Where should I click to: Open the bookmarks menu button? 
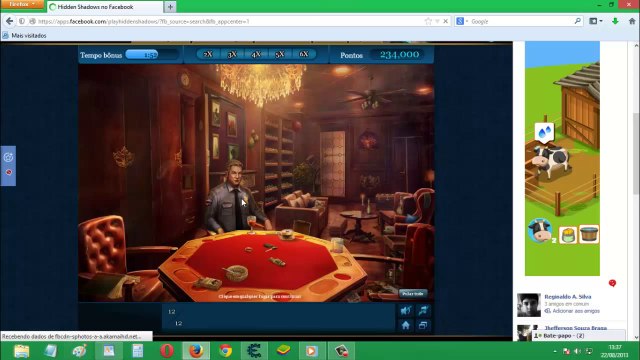pos(596,21)
